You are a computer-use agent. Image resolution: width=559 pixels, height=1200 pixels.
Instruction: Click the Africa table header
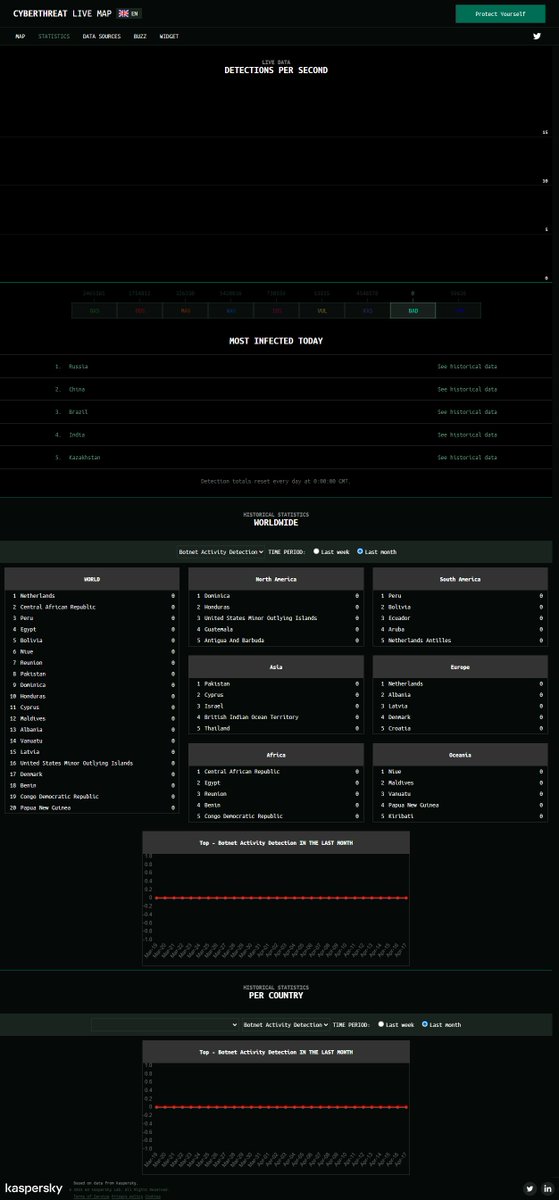pyautogui.click(x=276, y=755)
